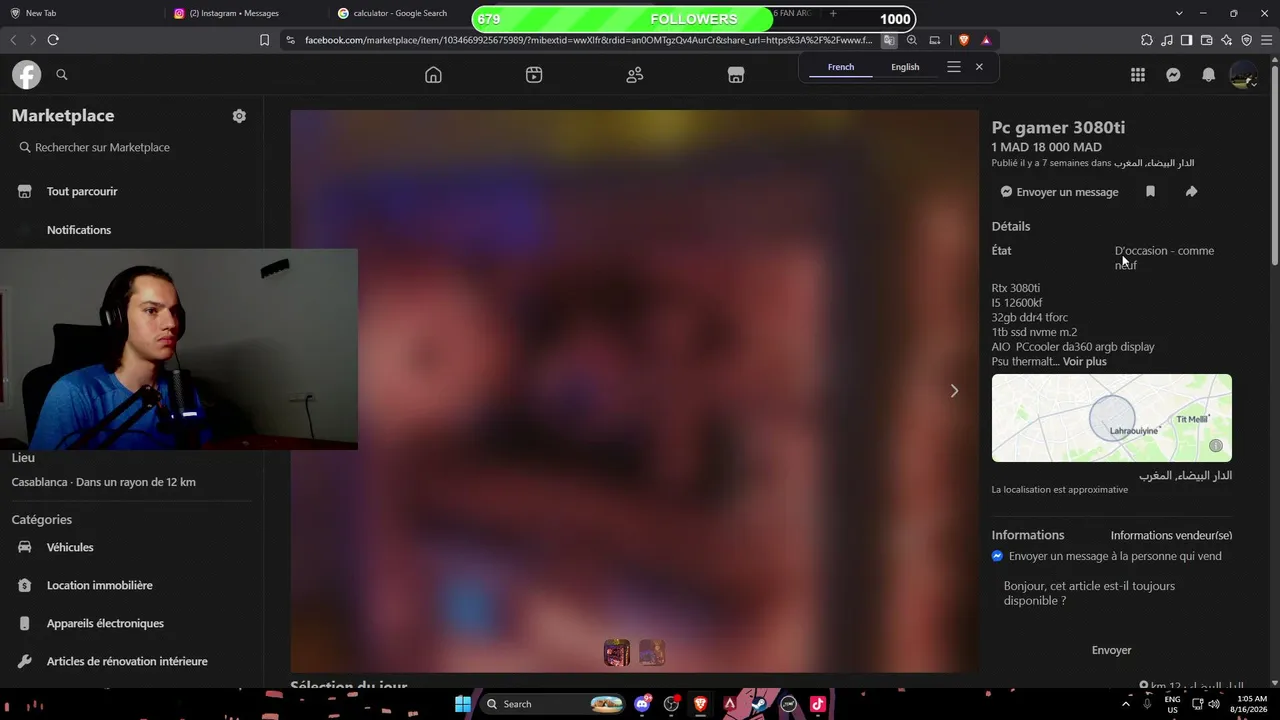
Task: Open browser extensions puzzle icon
Action: point(1147,40)
